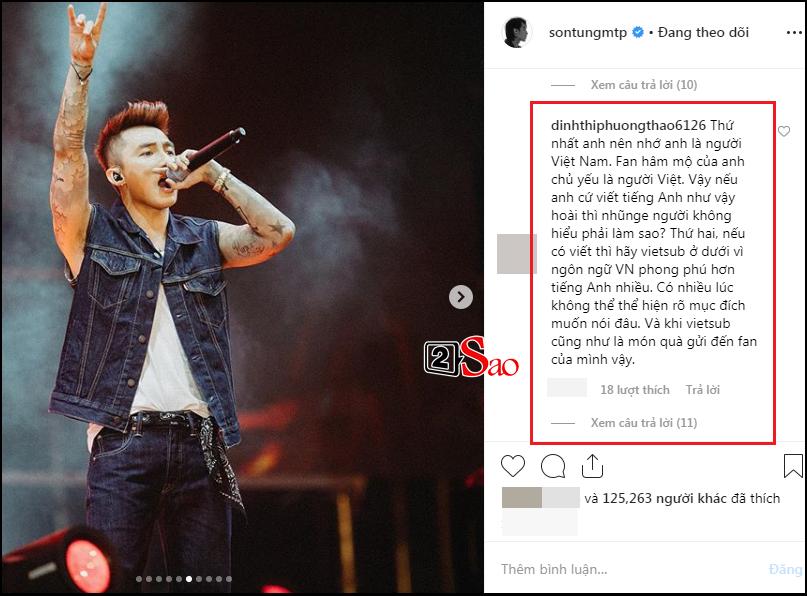Like the post with the heart icon

(513, 466)
